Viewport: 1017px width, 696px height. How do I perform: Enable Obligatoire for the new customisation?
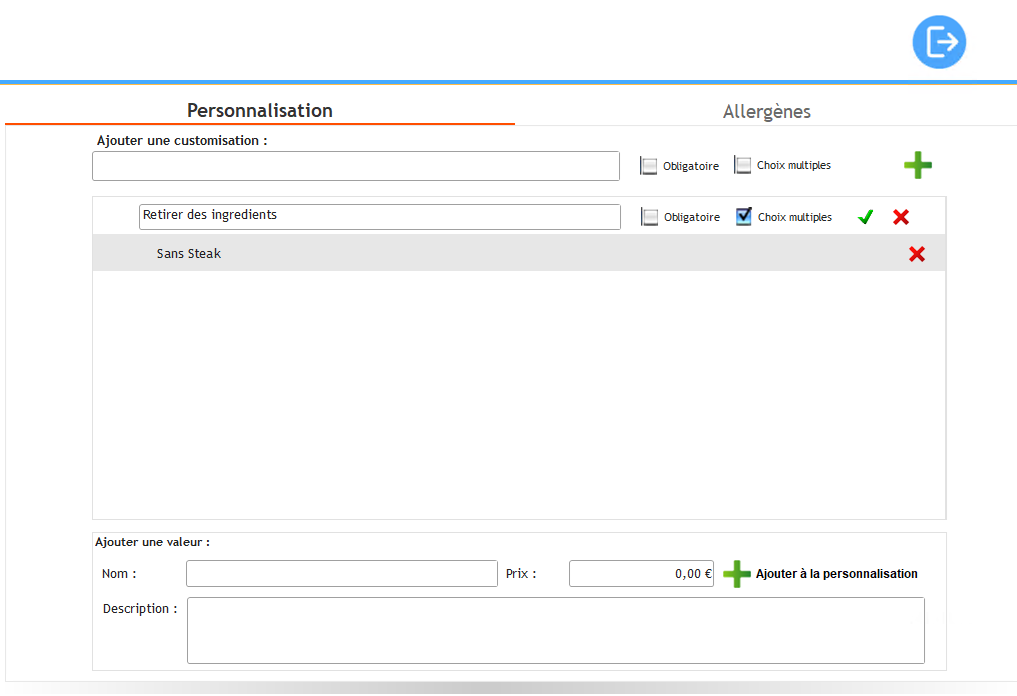(650, 166)
